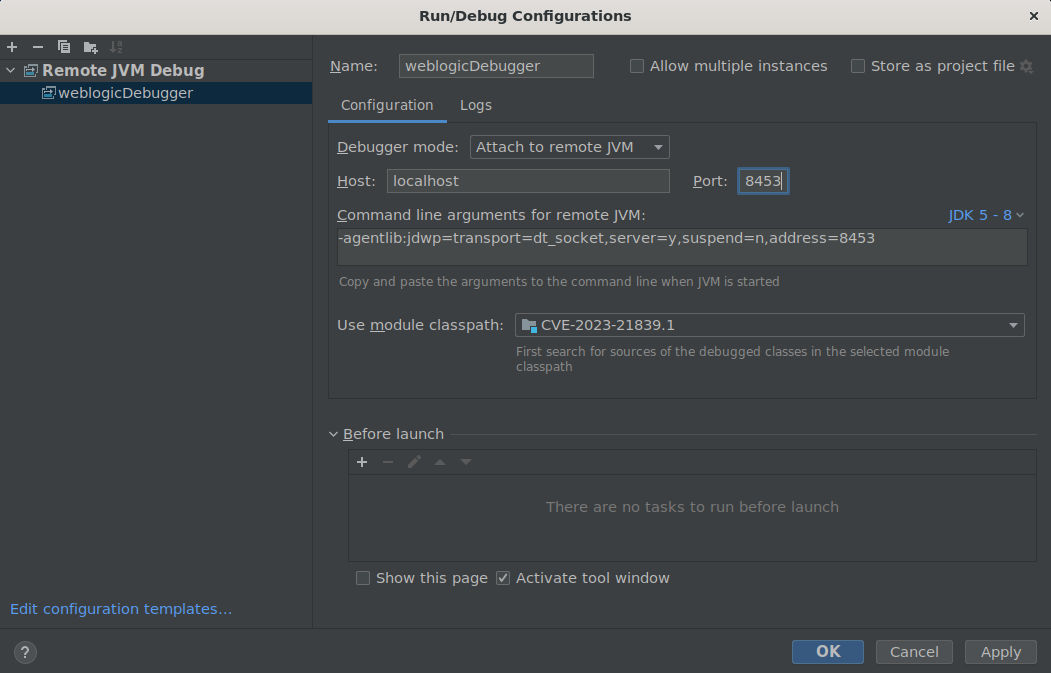Check Store as project file

[858, 66]
